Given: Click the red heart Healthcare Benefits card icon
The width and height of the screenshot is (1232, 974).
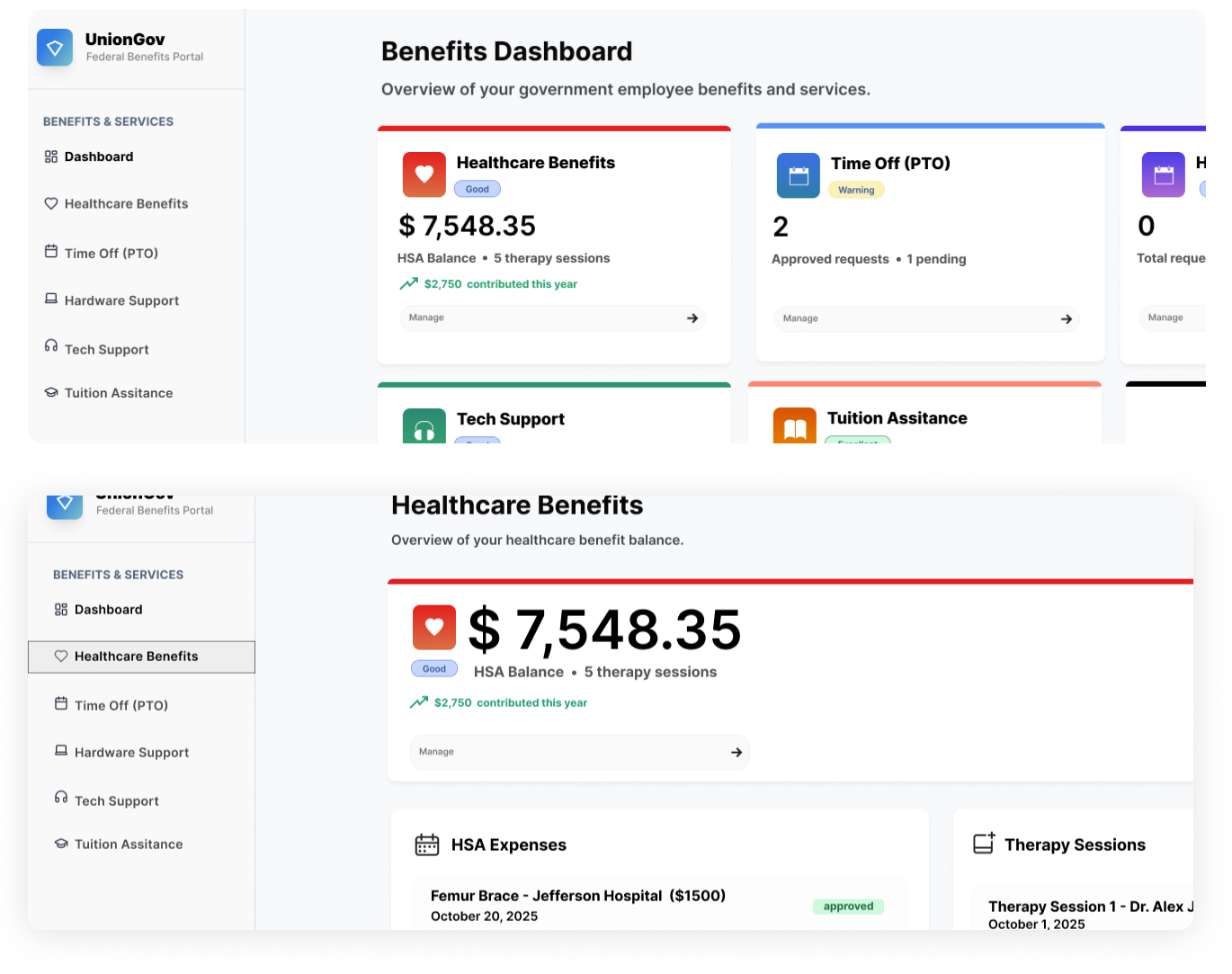Looking at the screenshot, I should pyautogui.click(x=424, y=174).
